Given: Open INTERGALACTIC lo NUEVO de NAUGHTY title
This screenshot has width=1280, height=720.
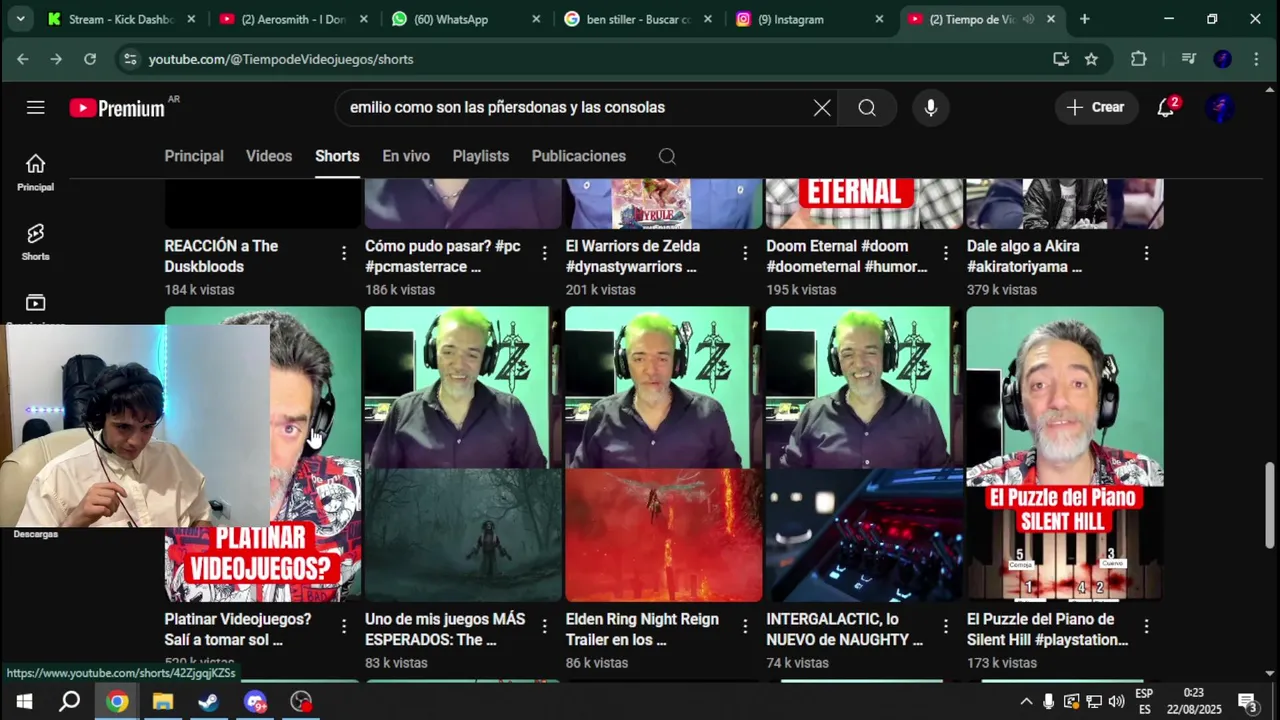Looking at the screenshot, I should click(844, 629).
